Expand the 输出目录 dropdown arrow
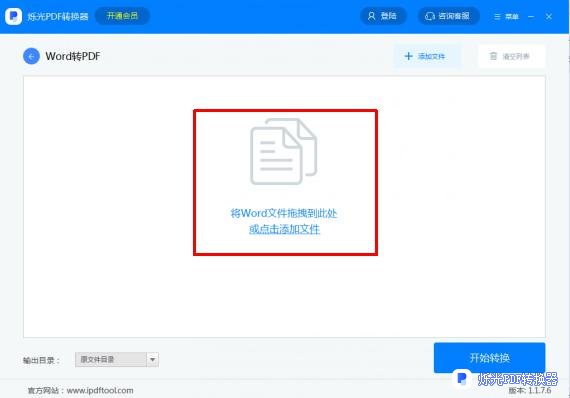Viewport: 570px width, 398px height. [x=153, y=359]
